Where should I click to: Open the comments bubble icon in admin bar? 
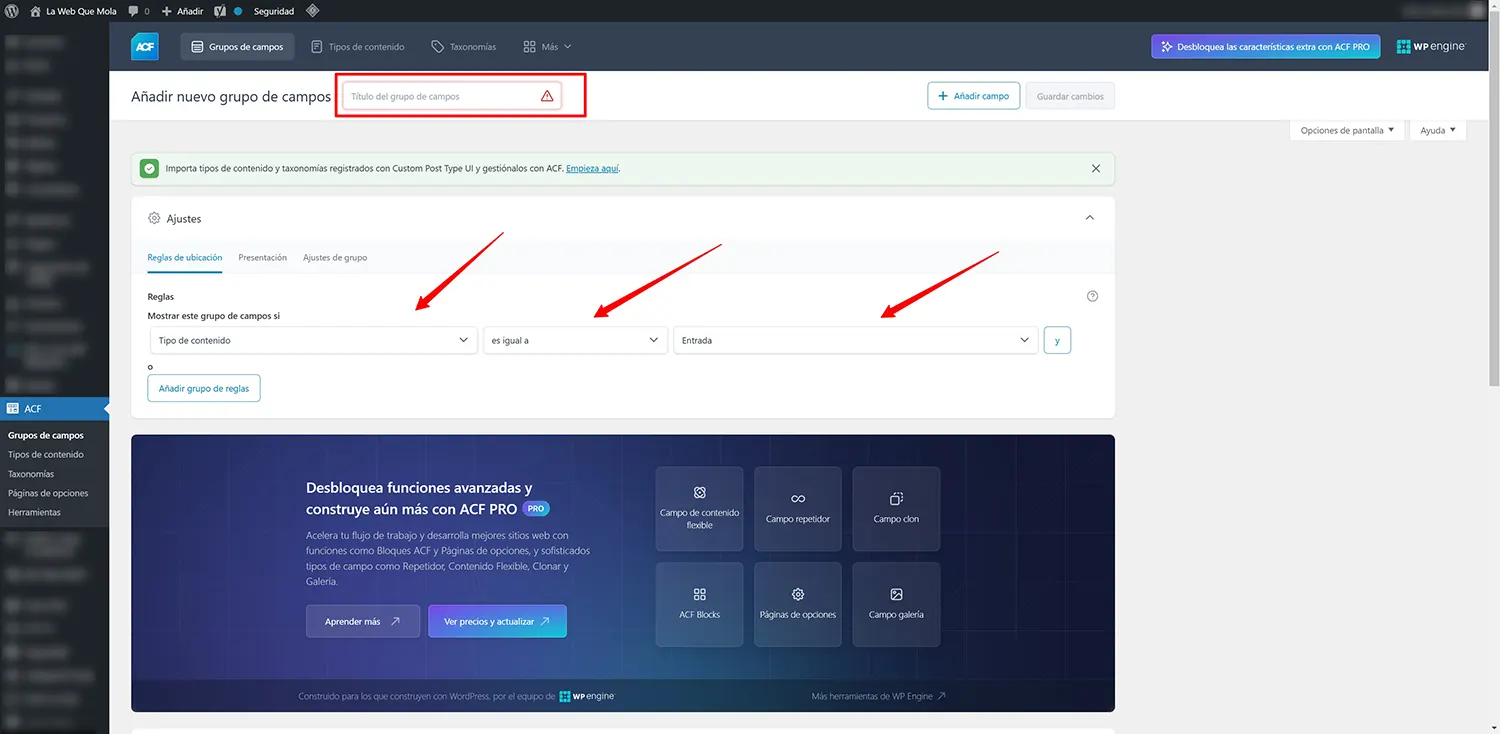click(x=134, y=11)
